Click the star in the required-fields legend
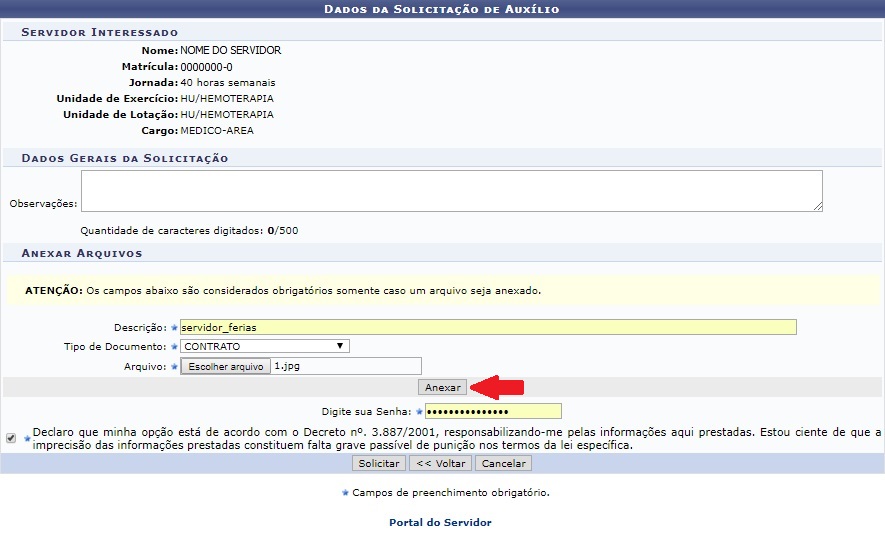This screenshot has width=885, height=533. coord(345,493)
